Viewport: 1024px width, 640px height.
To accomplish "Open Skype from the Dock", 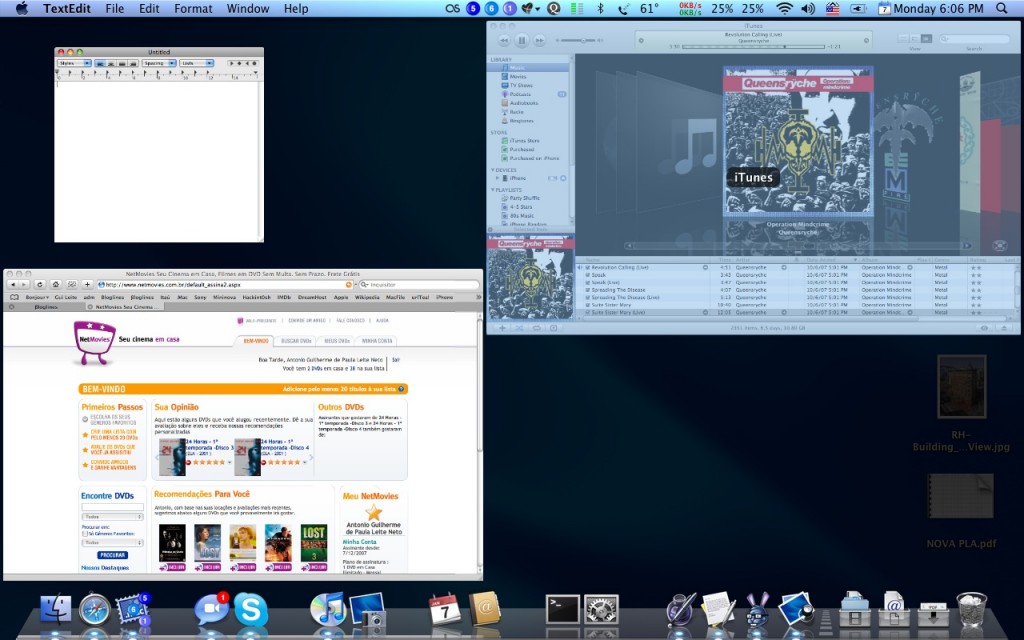I will [251, 610].
